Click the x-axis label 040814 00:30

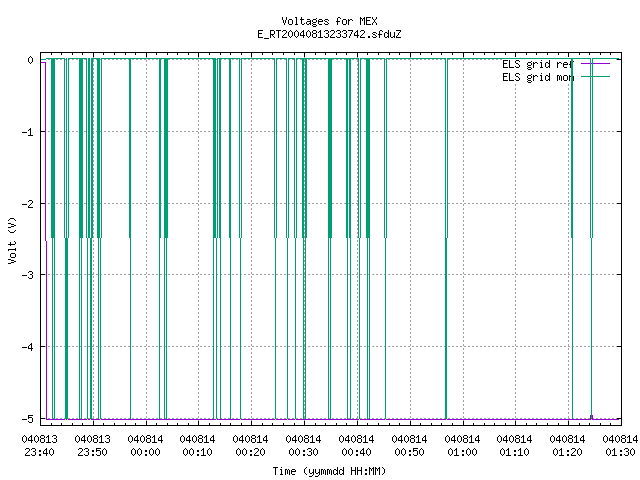tap(303, 446)
